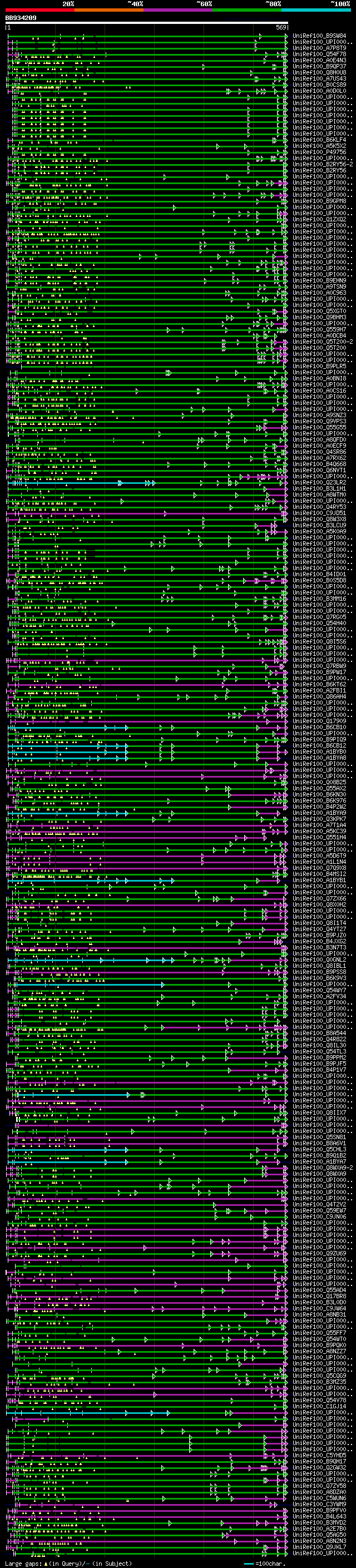Screen dimensions: 356x1568
Task: Click the red 20% identity legend bar
Action: click(x=39, y=10)
